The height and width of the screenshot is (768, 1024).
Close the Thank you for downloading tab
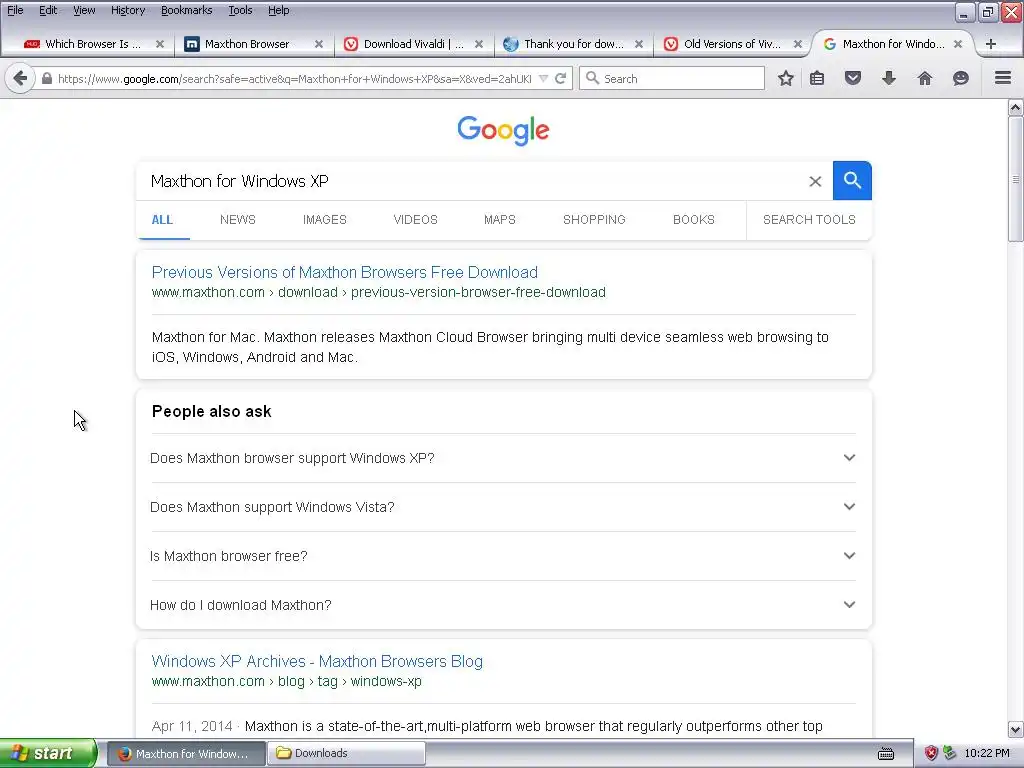pyautogui.click(x=639, y=44)
